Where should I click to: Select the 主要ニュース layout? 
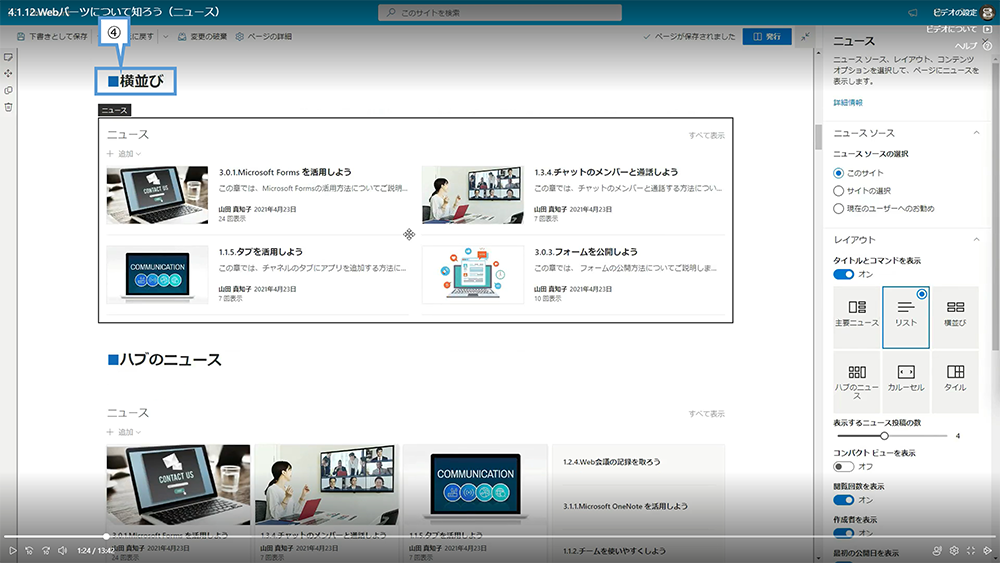tap(857, 317)
